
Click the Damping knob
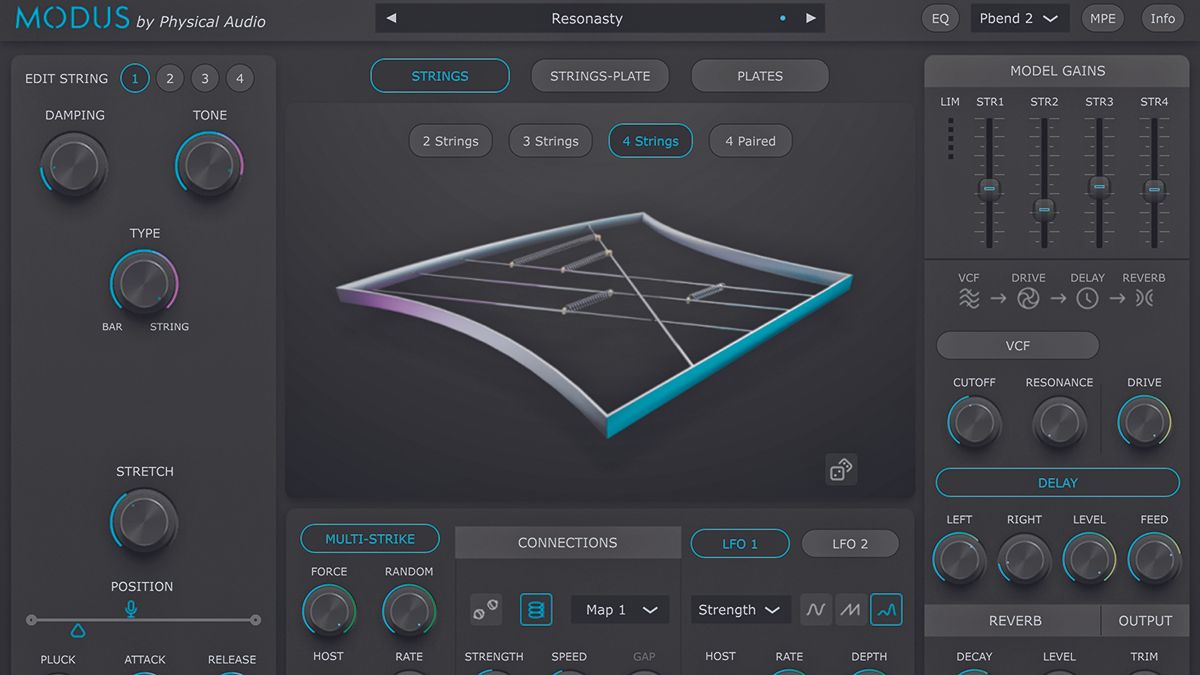click(74, 164)
